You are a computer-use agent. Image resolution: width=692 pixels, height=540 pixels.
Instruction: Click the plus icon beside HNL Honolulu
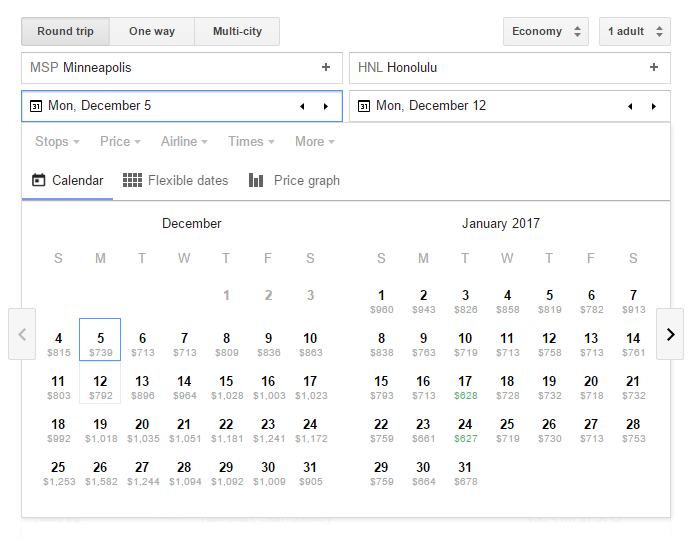[x=653, y=68]
